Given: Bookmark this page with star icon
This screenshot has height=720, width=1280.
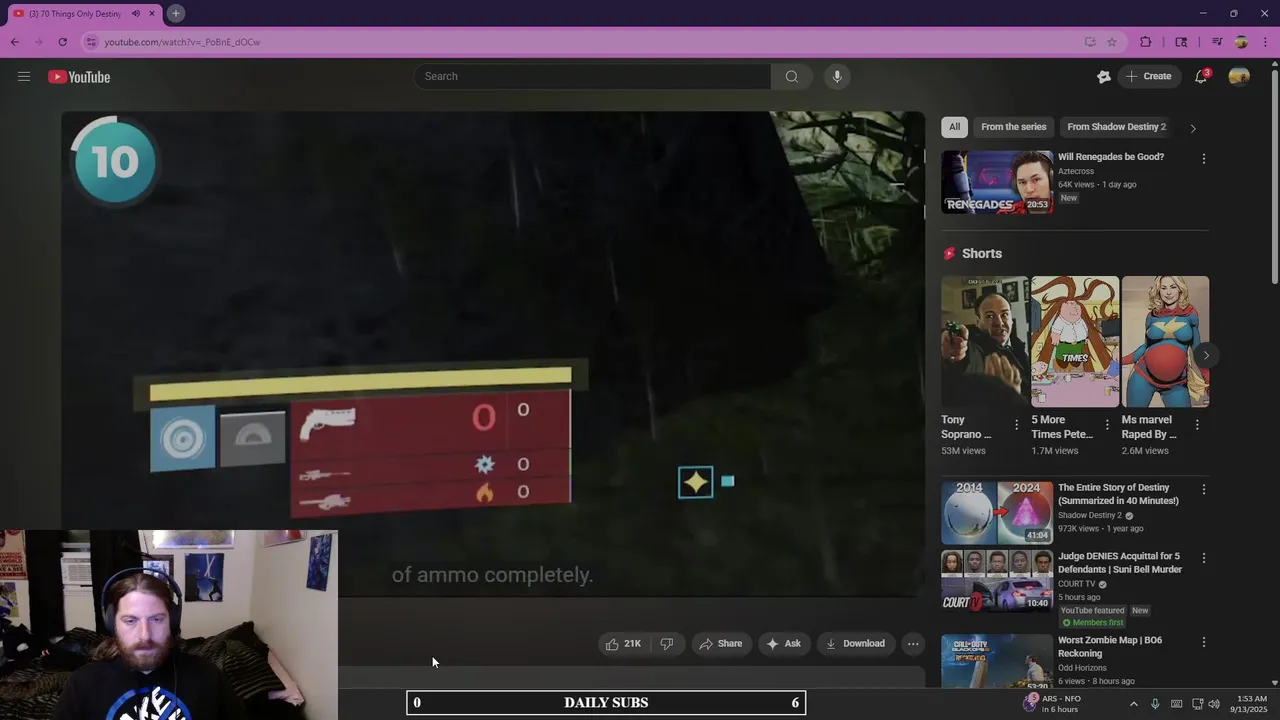Looking at the screenshot, I should pyautogui.click(x=1111, y=42).
